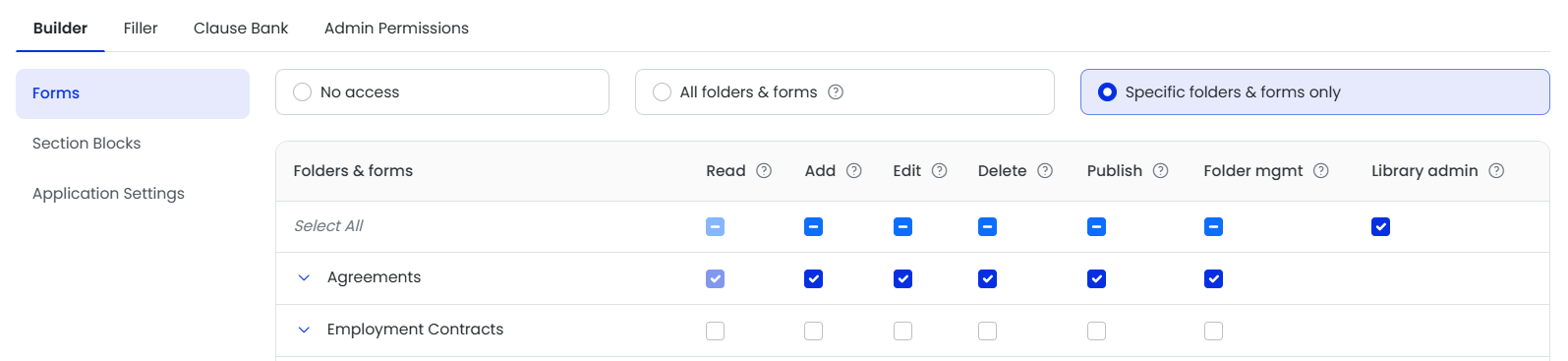Image resolution: width=1568 pixels, height=361 pixels.
Task: Show help for the Publish column
Action: pos(1161,171)
